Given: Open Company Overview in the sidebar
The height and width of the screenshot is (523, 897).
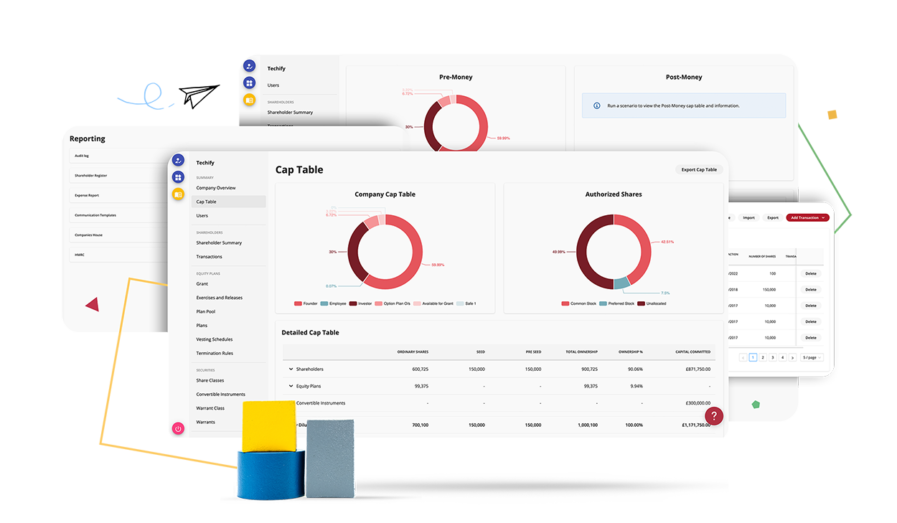Looking at the screenshot, I should point(216,188).
